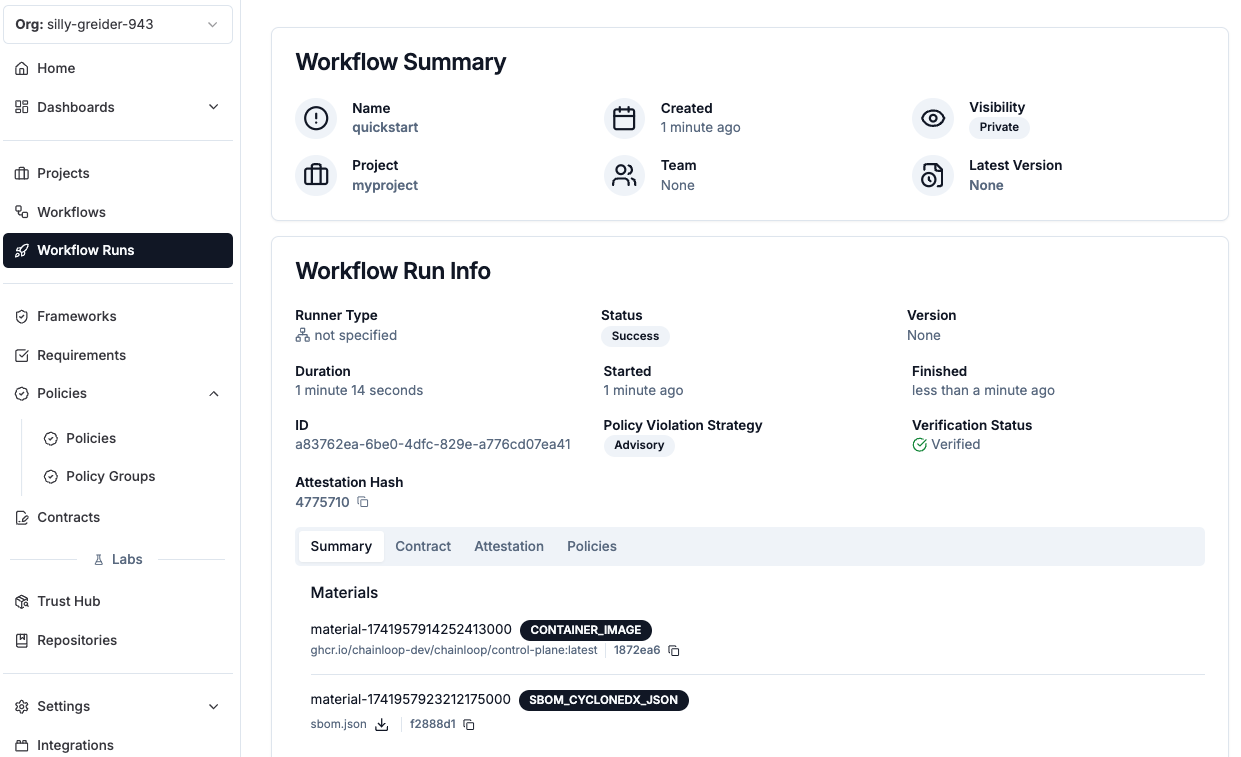1241x757 pixels.
Task: Click the Success status badge
Action: (x=635, y=336)
